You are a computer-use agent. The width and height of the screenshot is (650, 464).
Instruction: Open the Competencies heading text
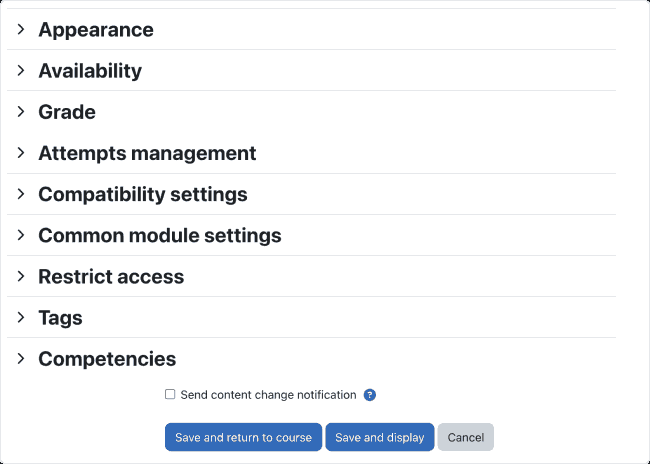[x=107, y=359]
